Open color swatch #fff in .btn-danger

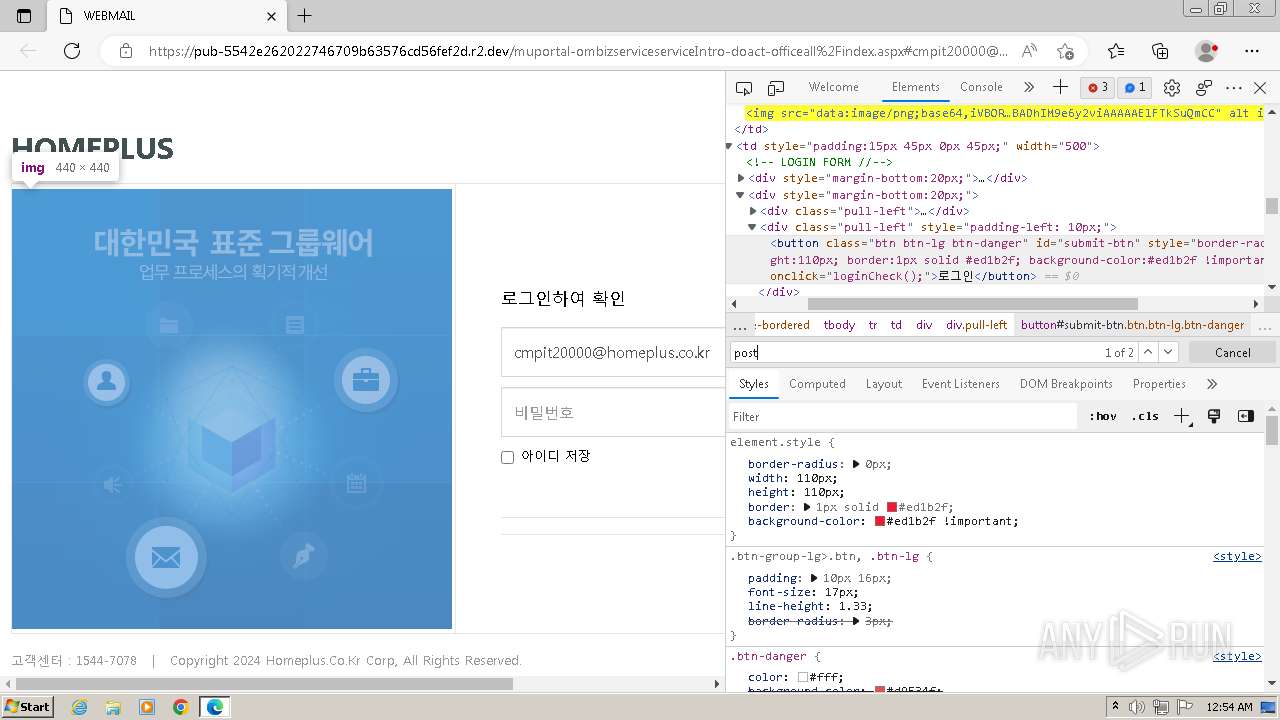[x=802, y=677]
